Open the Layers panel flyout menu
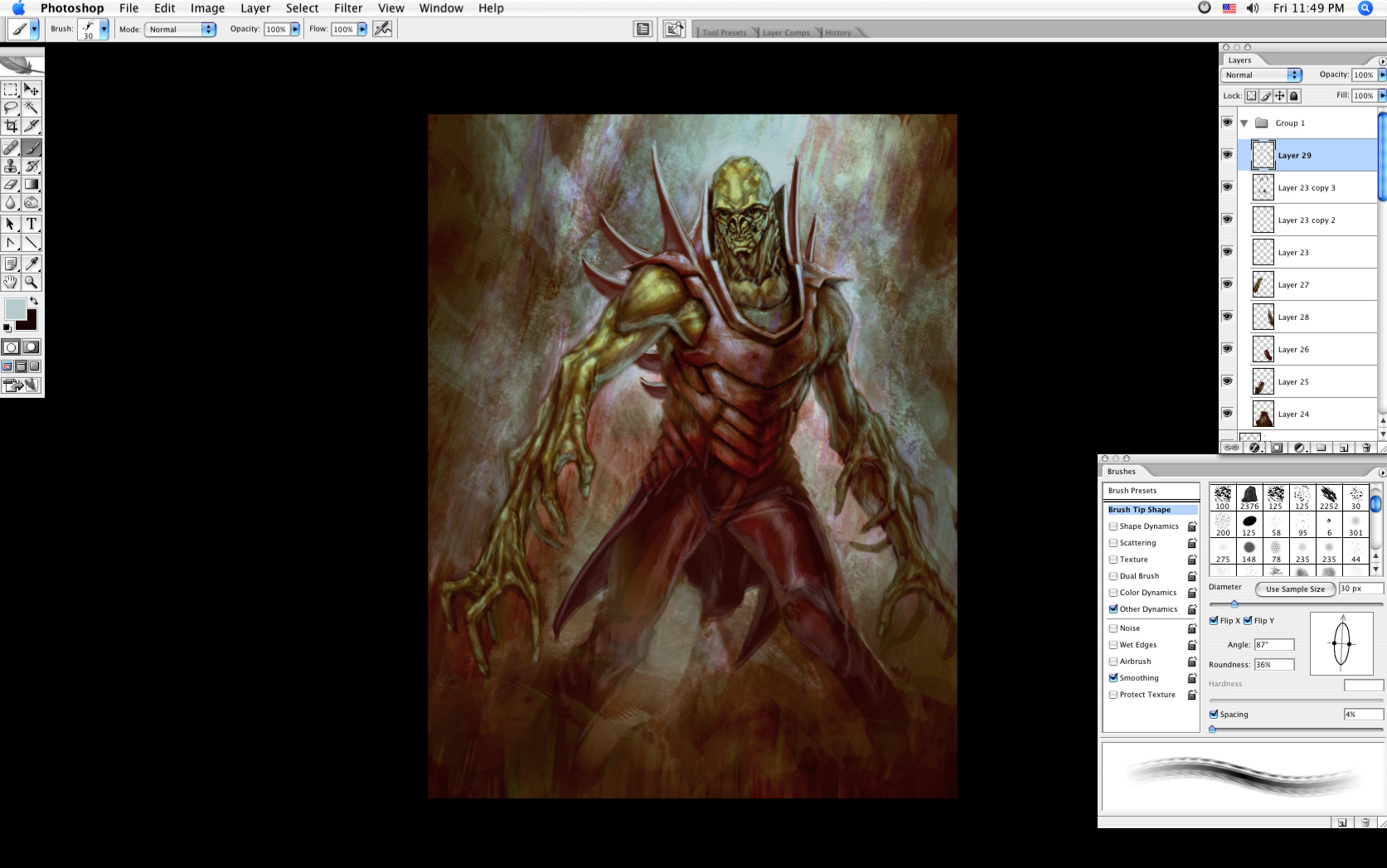 [x=1382, y=61]
